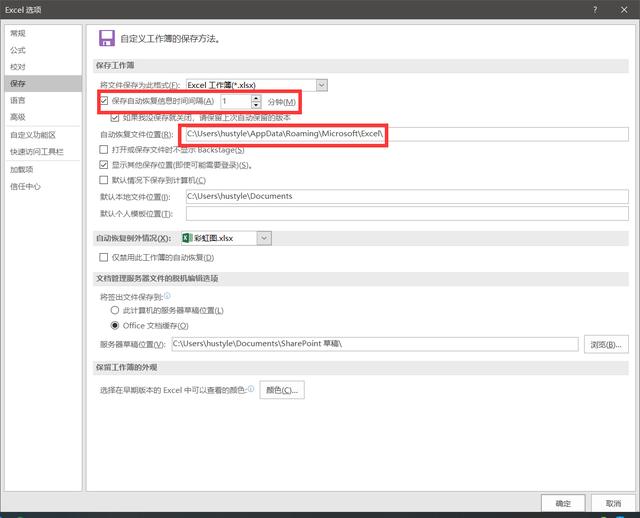Click the 默认个人模板位置 text field

[x=407, y=213]
